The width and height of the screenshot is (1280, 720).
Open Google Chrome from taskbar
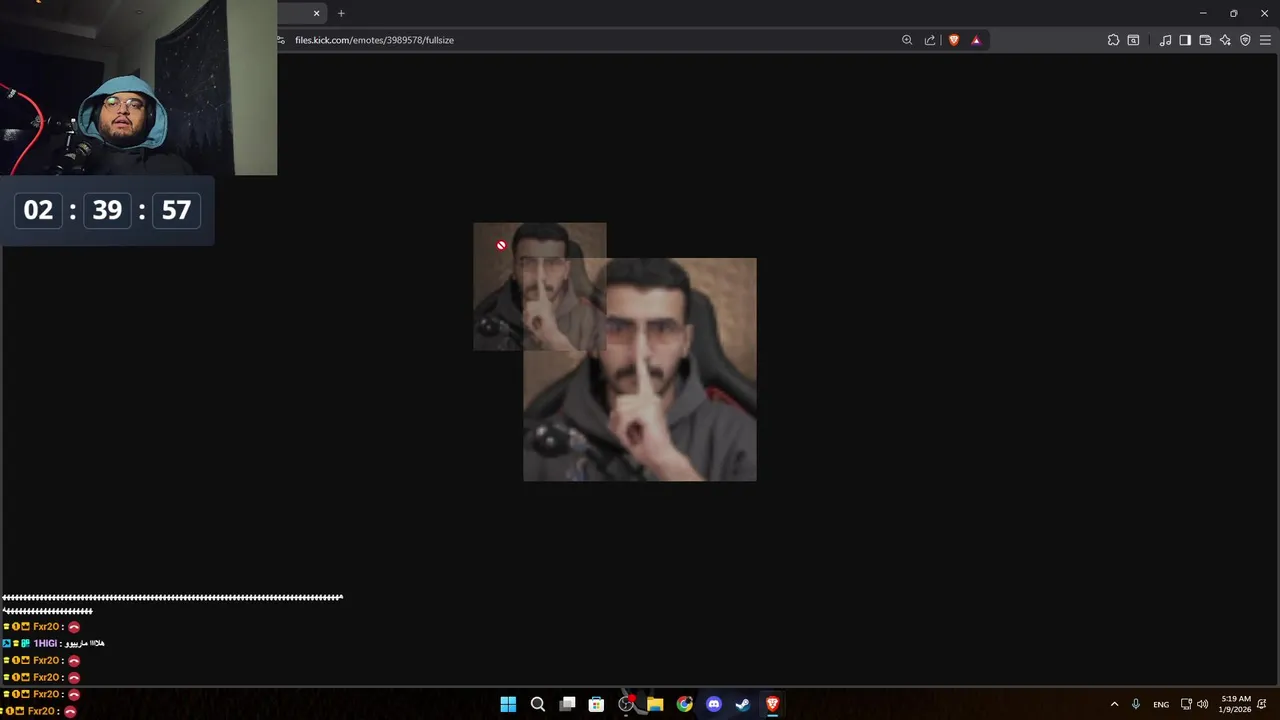(684, 704)
